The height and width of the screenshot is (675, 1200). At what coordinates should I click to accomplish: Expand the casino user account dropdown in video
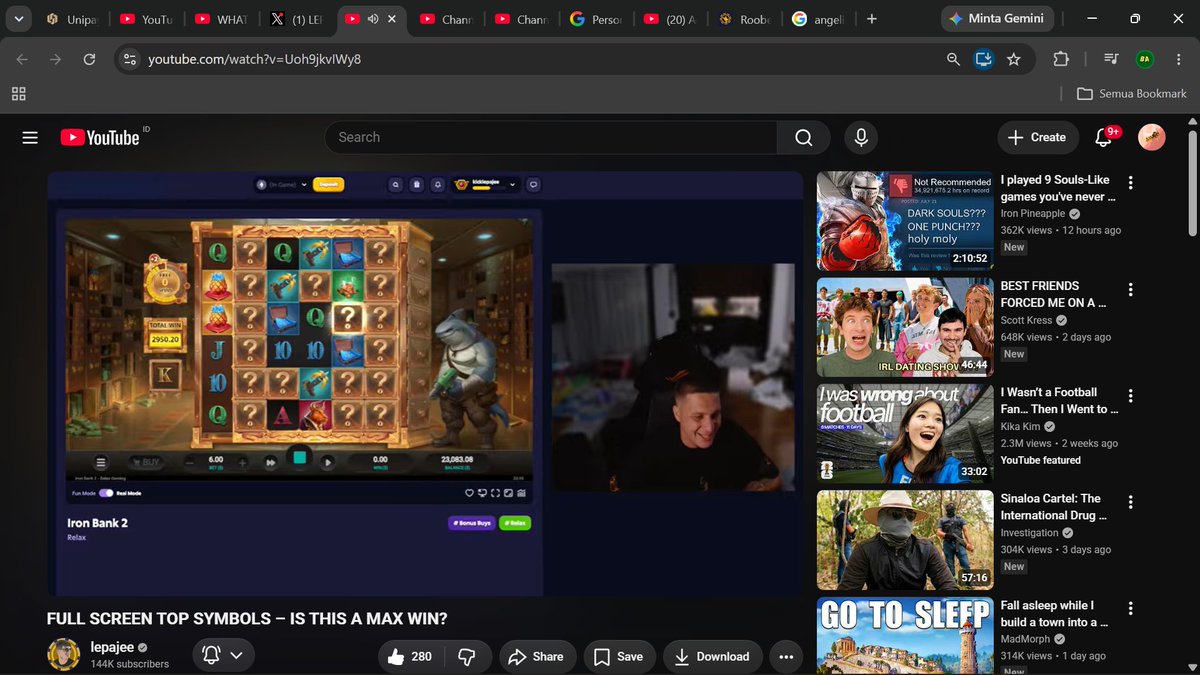coord(512,184)
